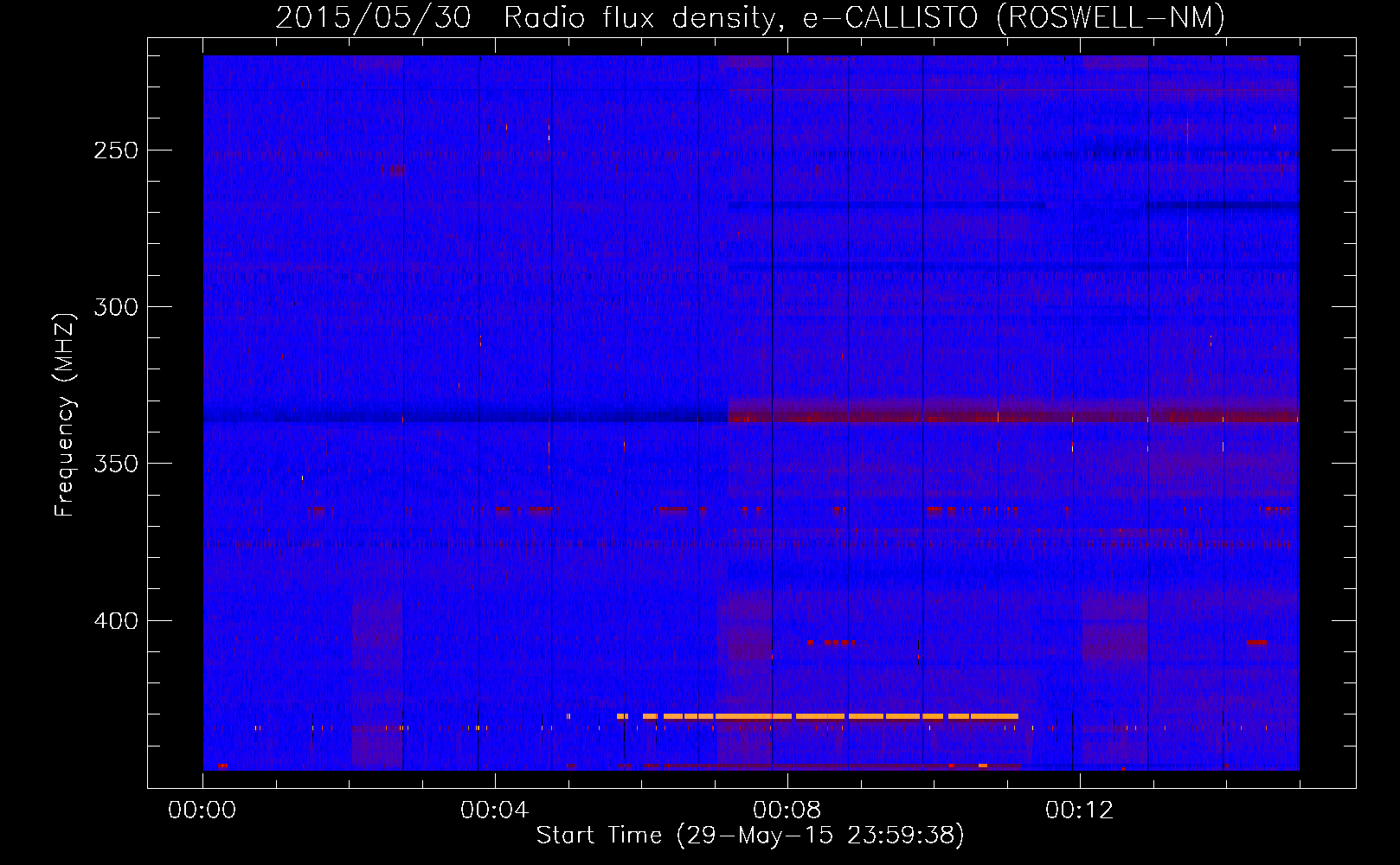Click the "Start Time (29-May-15 23:59:38)" label
The image size is (1400, 865).
[x=750, y=835]
